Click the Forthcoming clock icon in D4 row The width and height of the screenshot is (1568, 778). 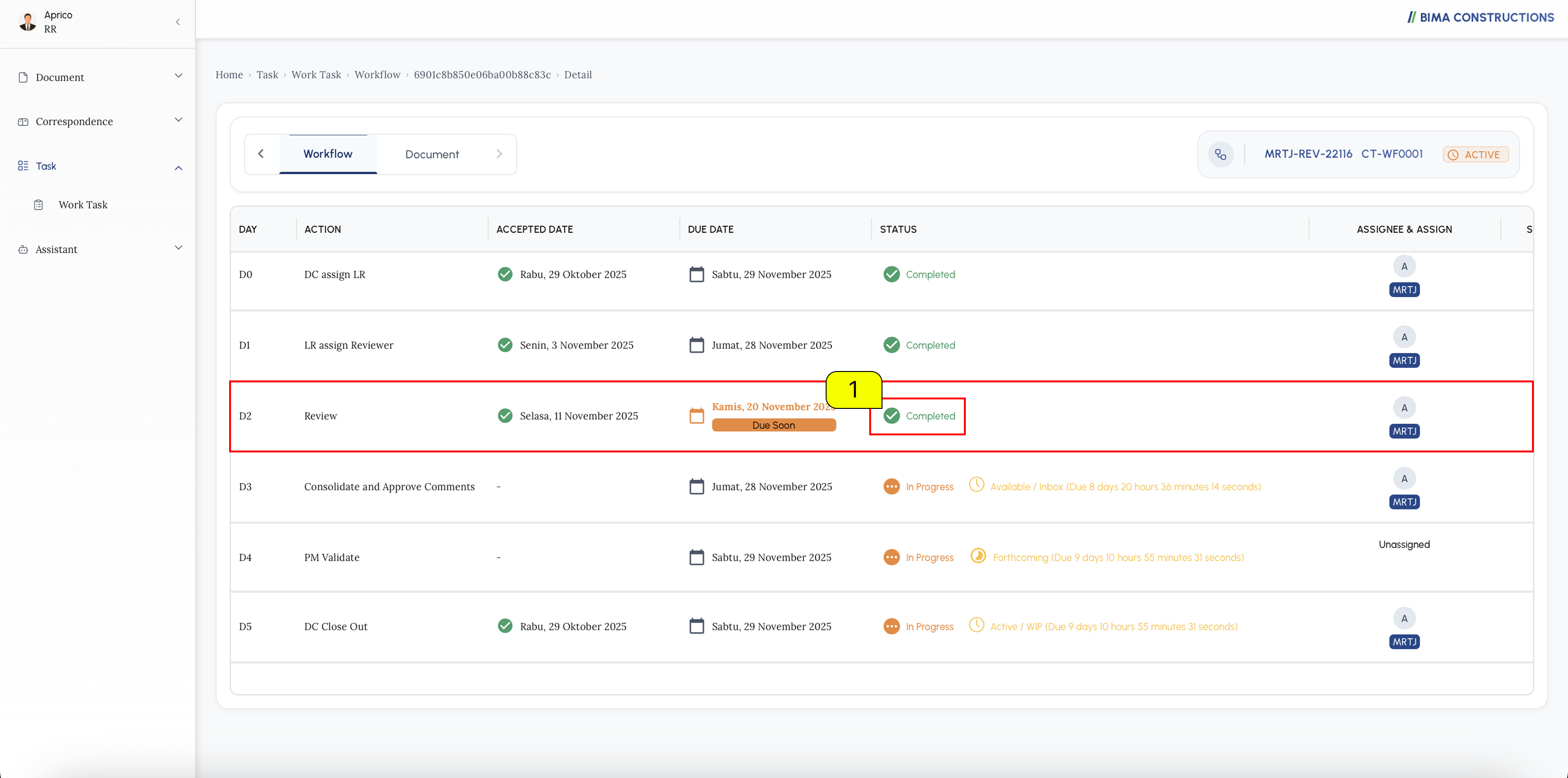coord(978,556)
